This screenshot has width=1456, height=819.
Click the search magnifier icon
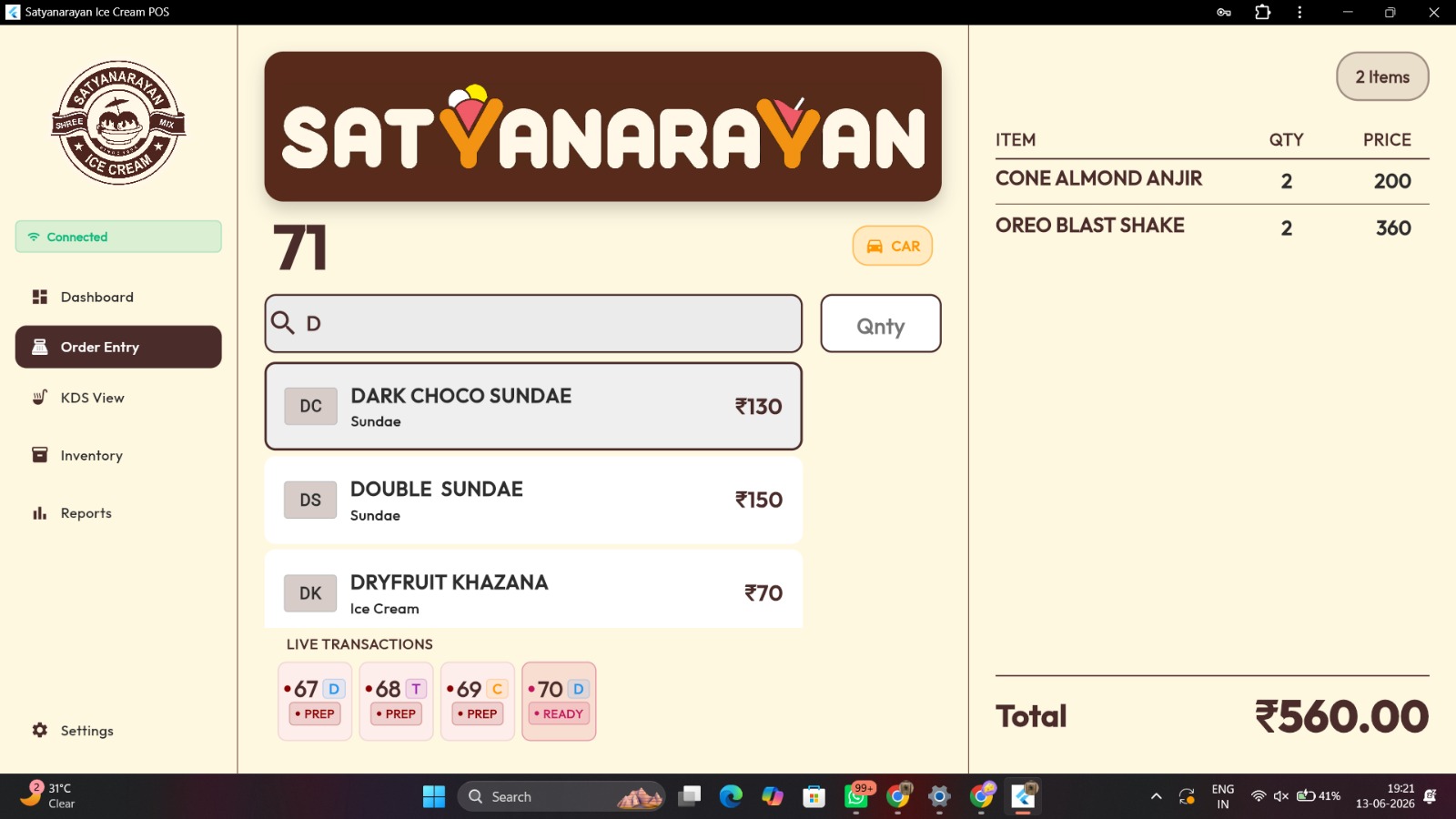pyautogui.click(x=283, y=323)
